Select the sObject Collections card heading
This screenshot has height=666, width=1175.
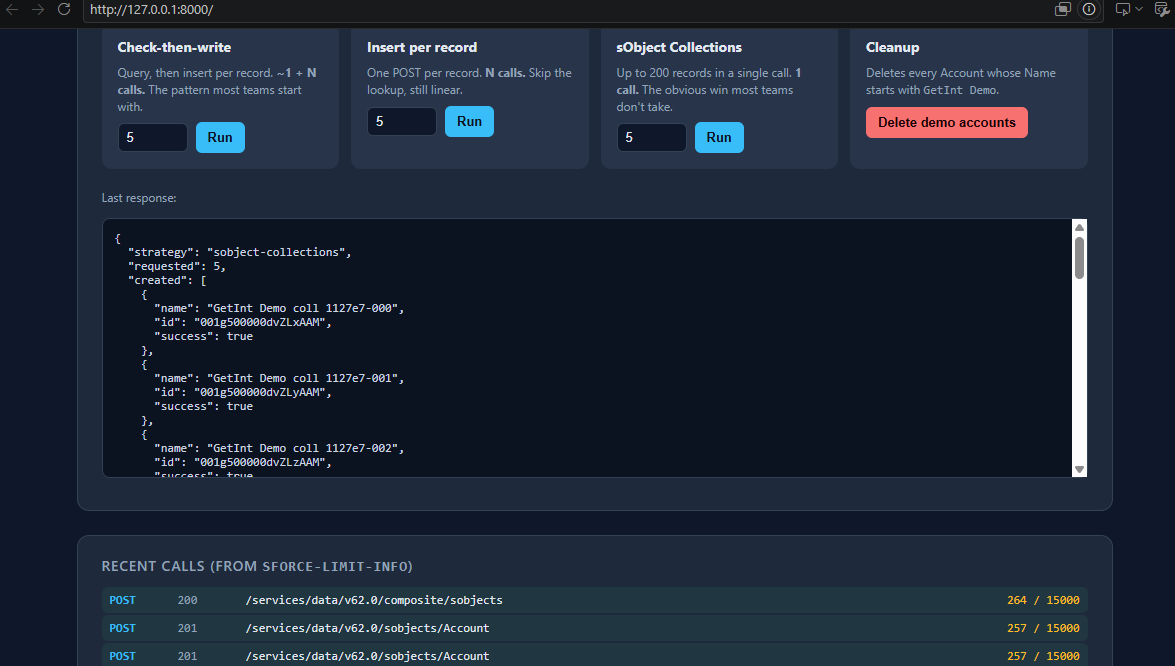[679, 47]
